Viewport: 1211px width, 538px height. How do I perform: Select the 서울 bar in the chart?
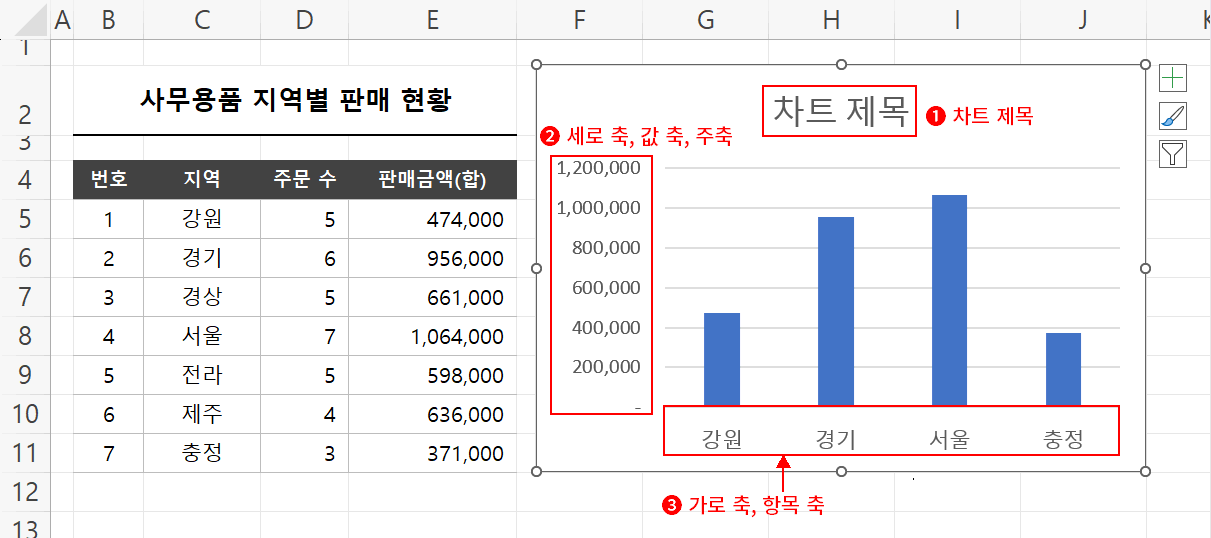tap(949, 300)
